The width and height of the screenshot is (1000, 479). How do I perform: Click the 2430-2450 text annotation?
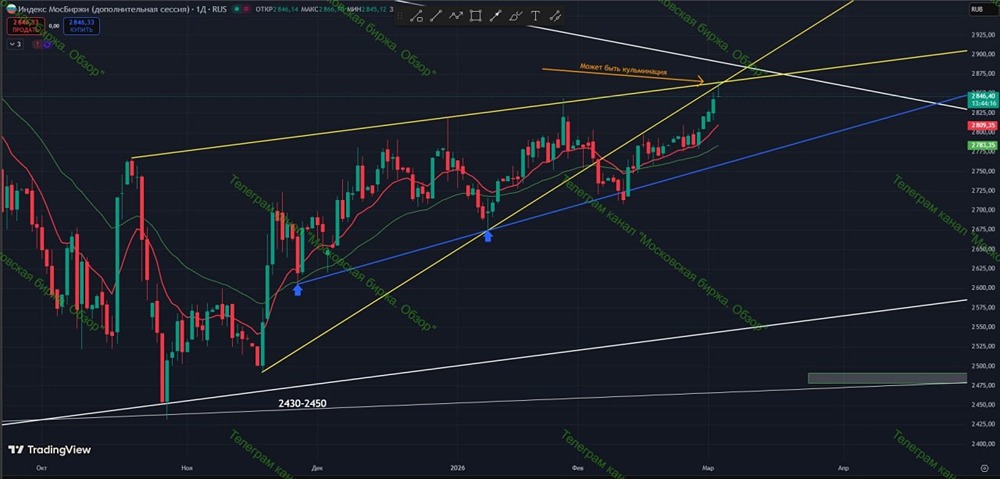(x=302, y=403)
